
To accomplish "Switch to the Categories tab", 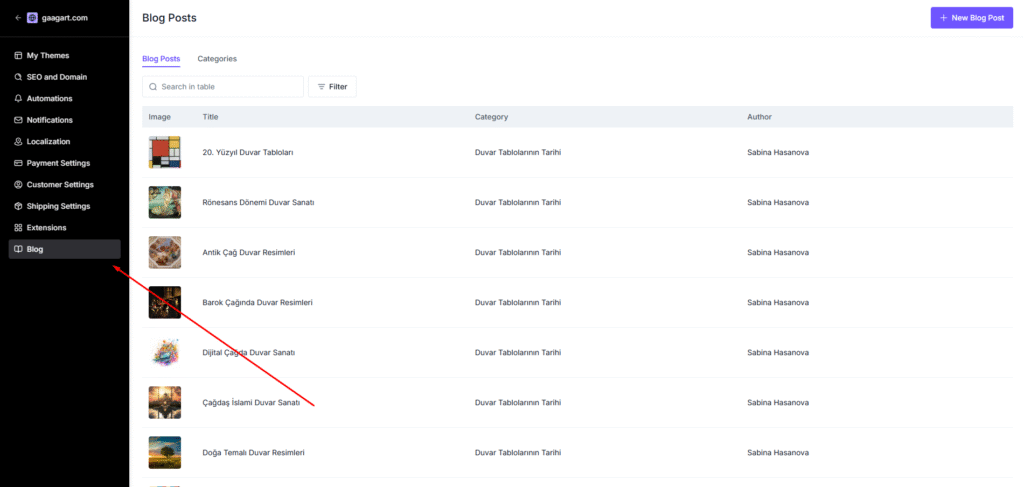I will [x=217, y=59].
